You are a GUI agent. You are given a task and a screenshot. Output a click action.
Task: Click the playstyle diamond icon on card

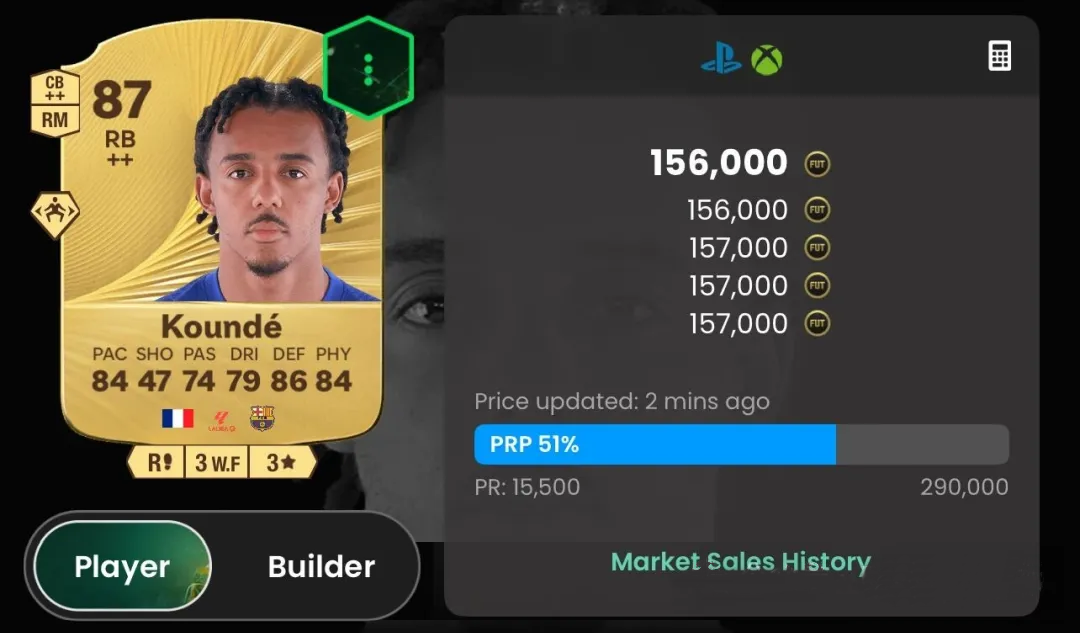pos(55,215)
